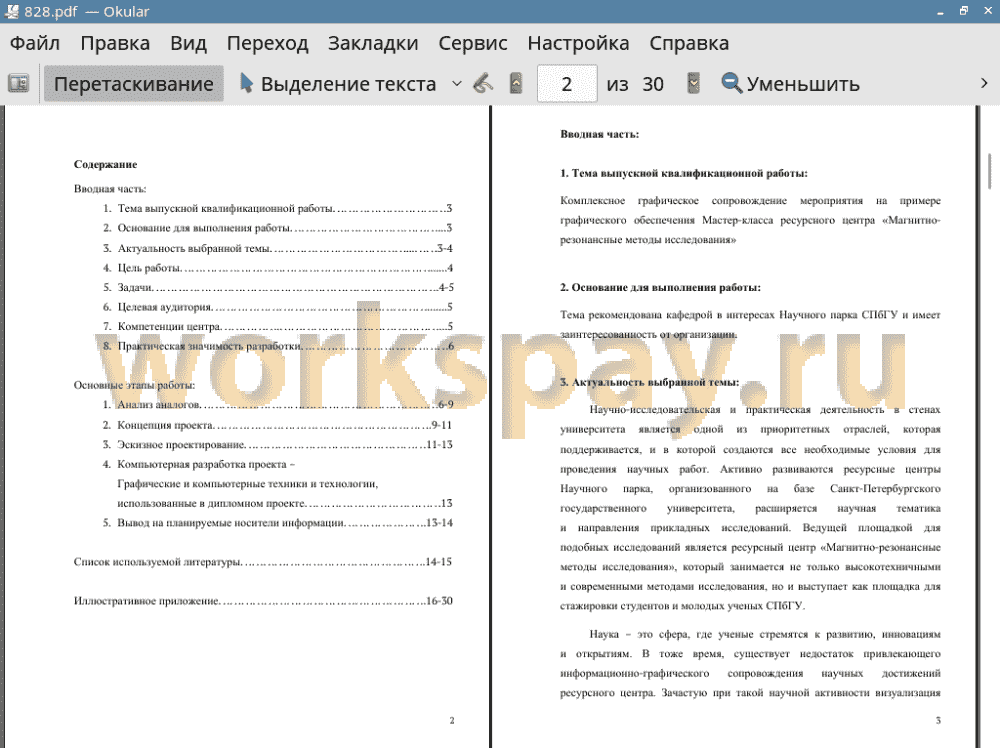This screenshot has width=1000, height=748.
Task: Click the entry Список используемой литературы
Action: (x=263, y=562)
